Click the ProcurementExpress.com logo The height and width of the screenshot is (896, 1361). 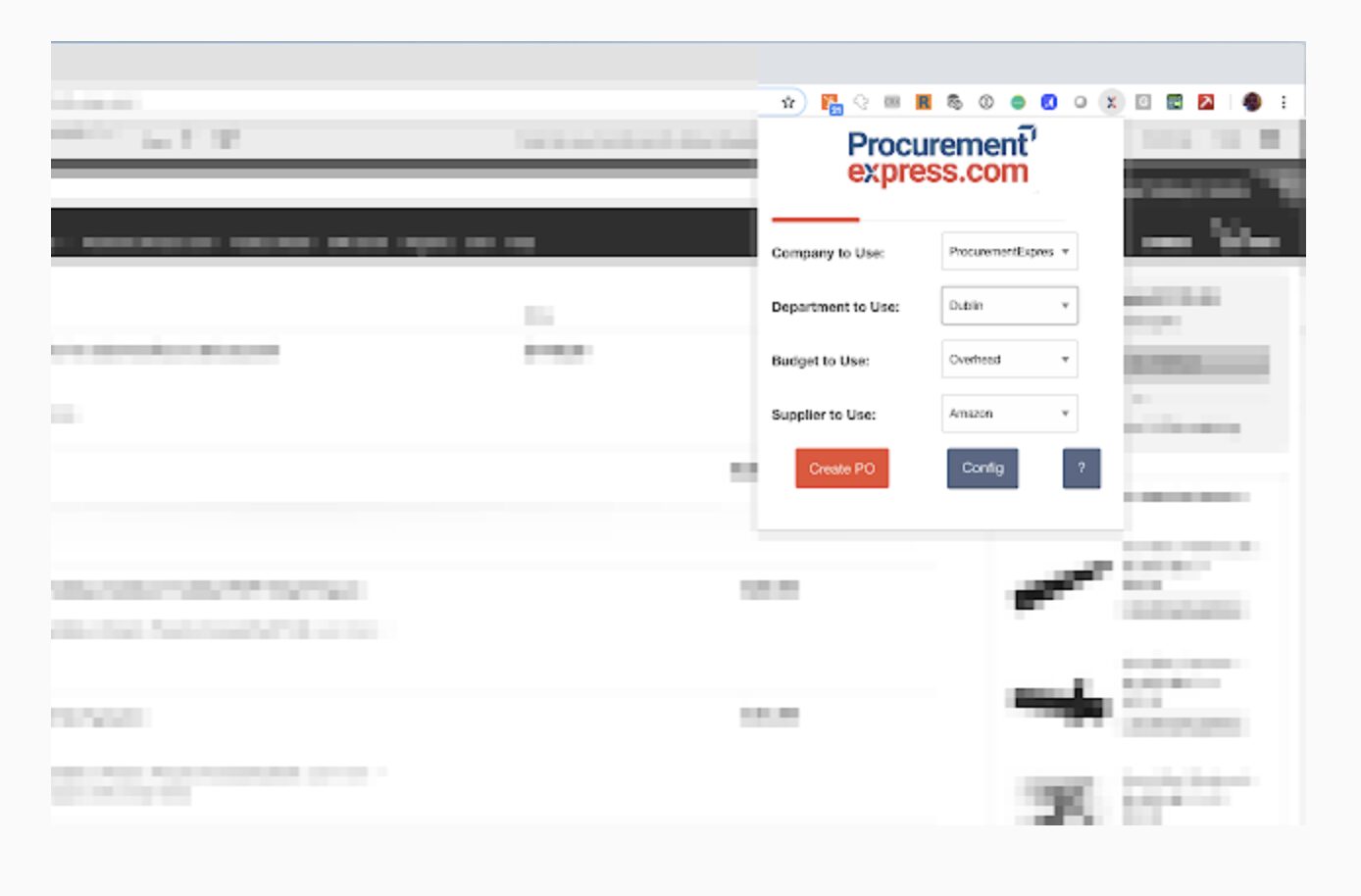coord(940,157)
